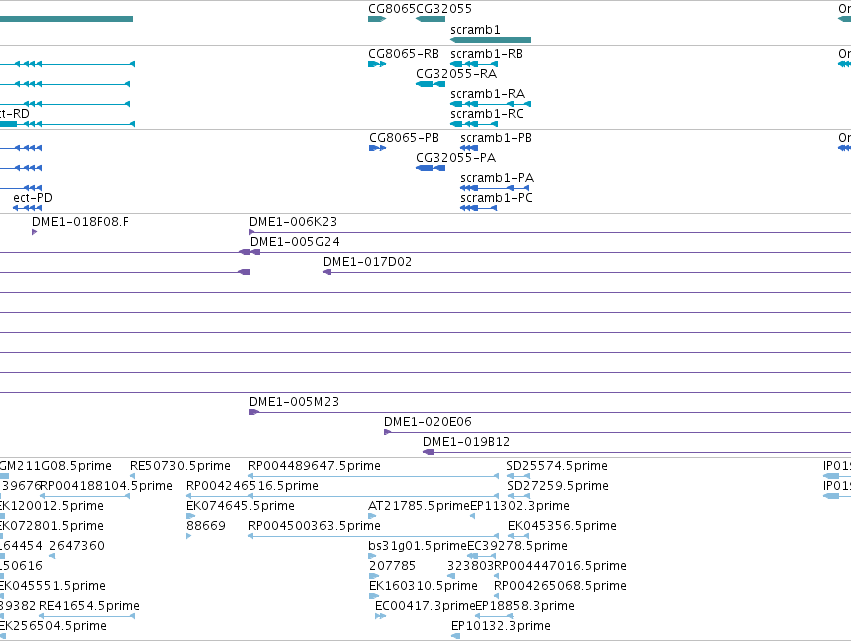Open the RP004489647.5prime EST label

[314, 466]
